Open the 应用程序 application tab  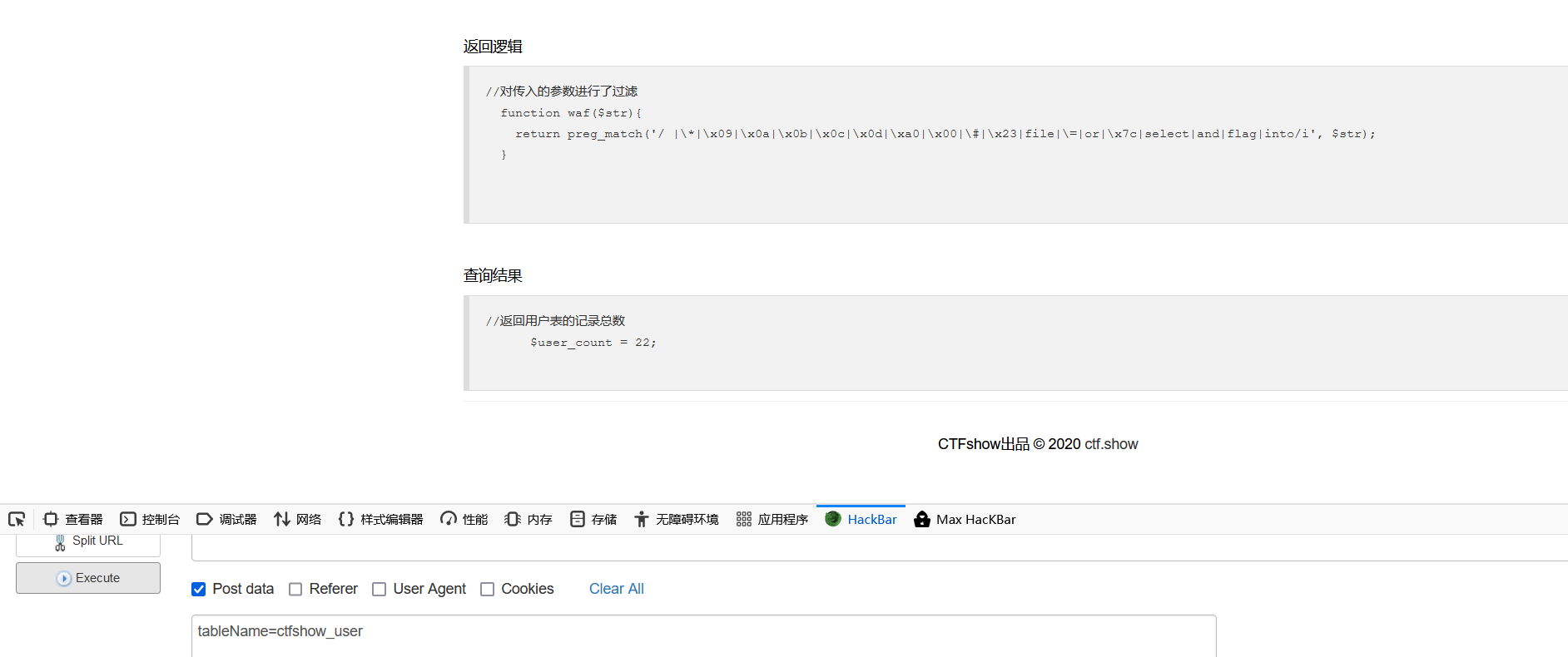772,519
